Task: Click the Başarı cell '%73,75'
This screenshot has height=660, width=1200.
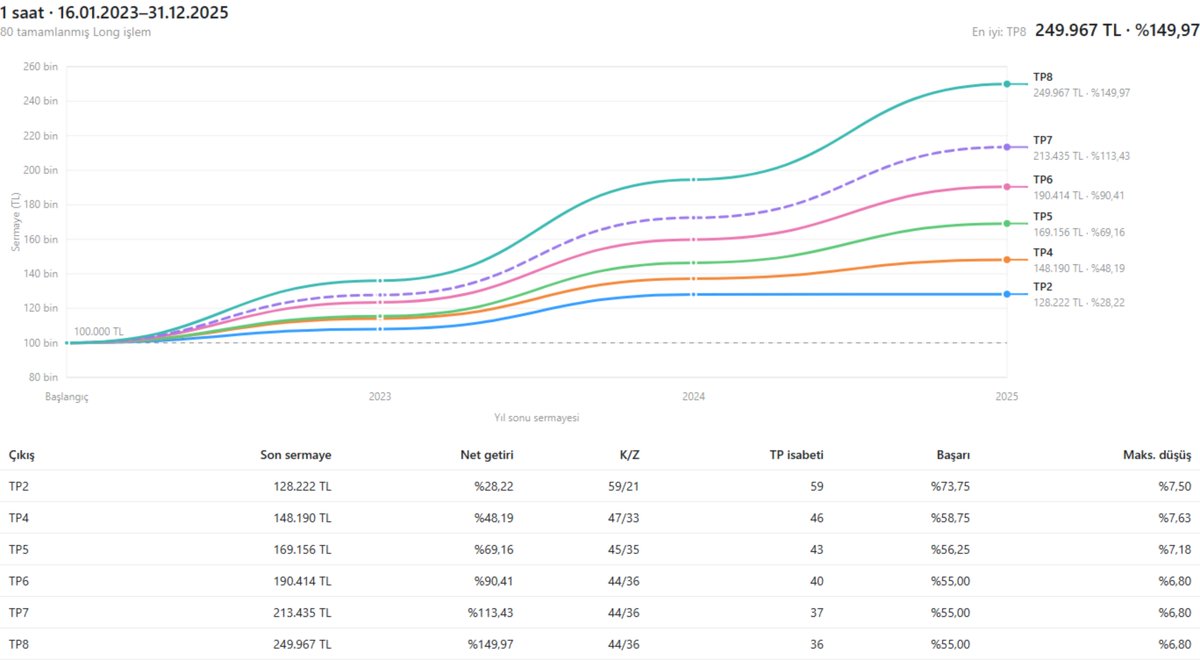Action: click(951, 486)
